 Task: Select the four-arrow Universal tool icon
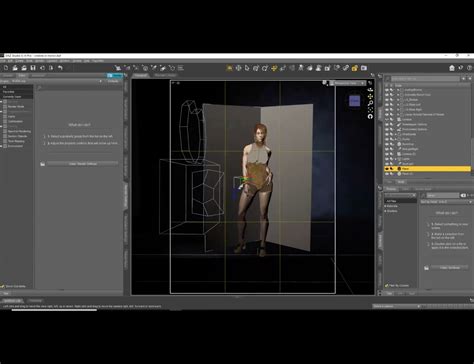point(238,68)
